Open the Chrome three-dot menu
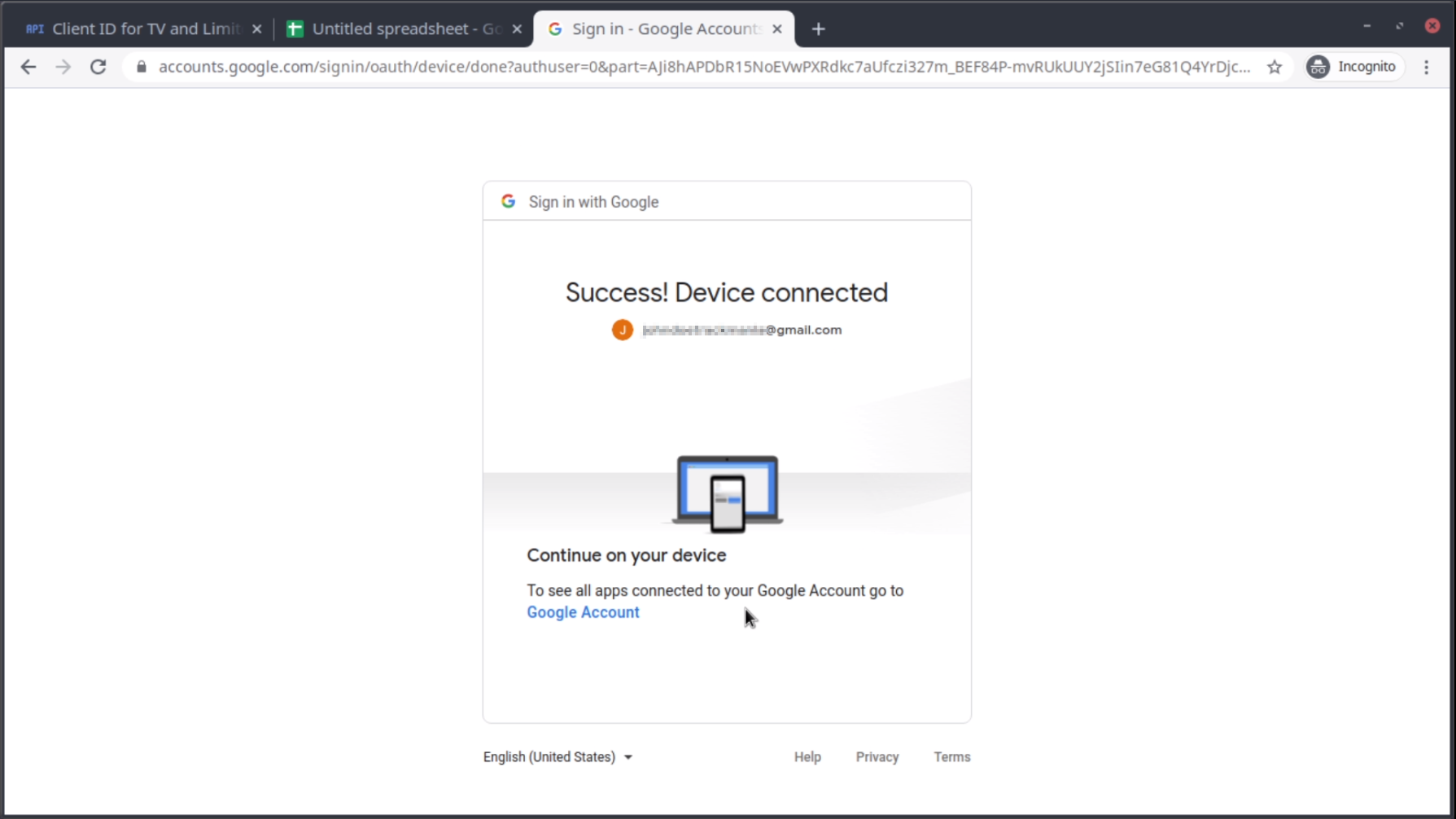 (1426, 67)
